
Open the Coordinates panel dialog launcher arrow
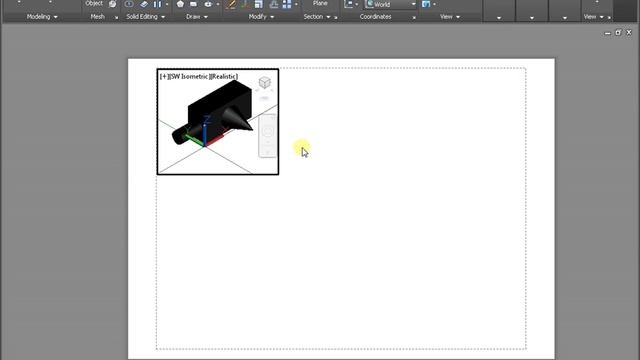click(x=414, y=18)
